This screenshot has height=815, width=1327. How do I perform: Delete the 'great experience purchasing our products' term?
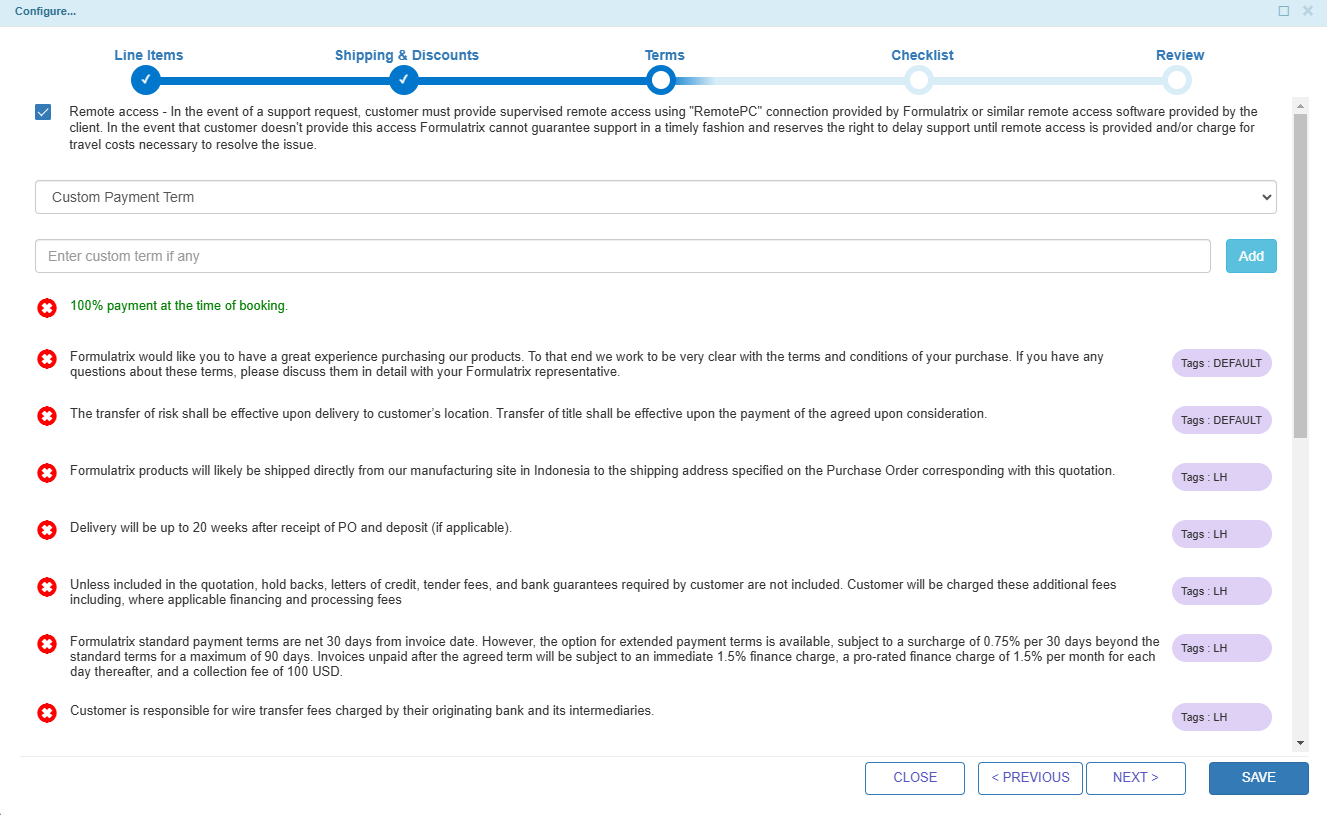pos(46,358)
